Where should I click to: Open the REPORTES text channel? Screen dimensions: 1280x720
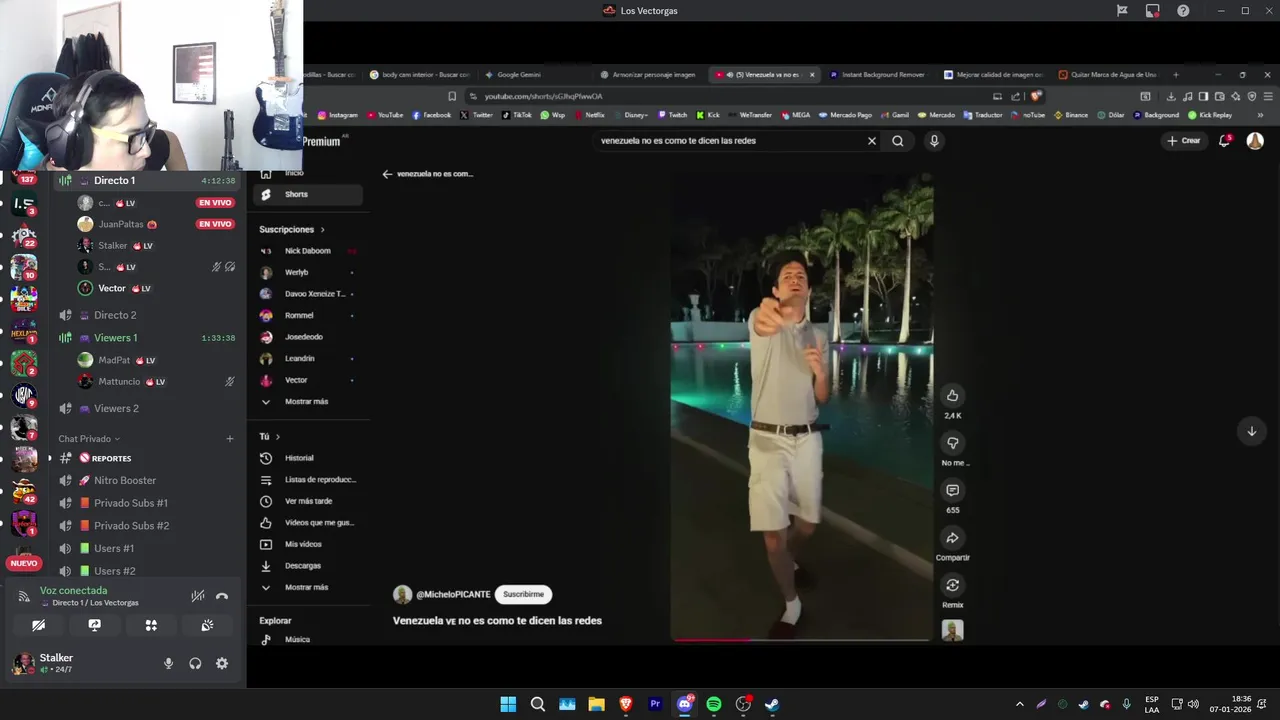(146, 458)
